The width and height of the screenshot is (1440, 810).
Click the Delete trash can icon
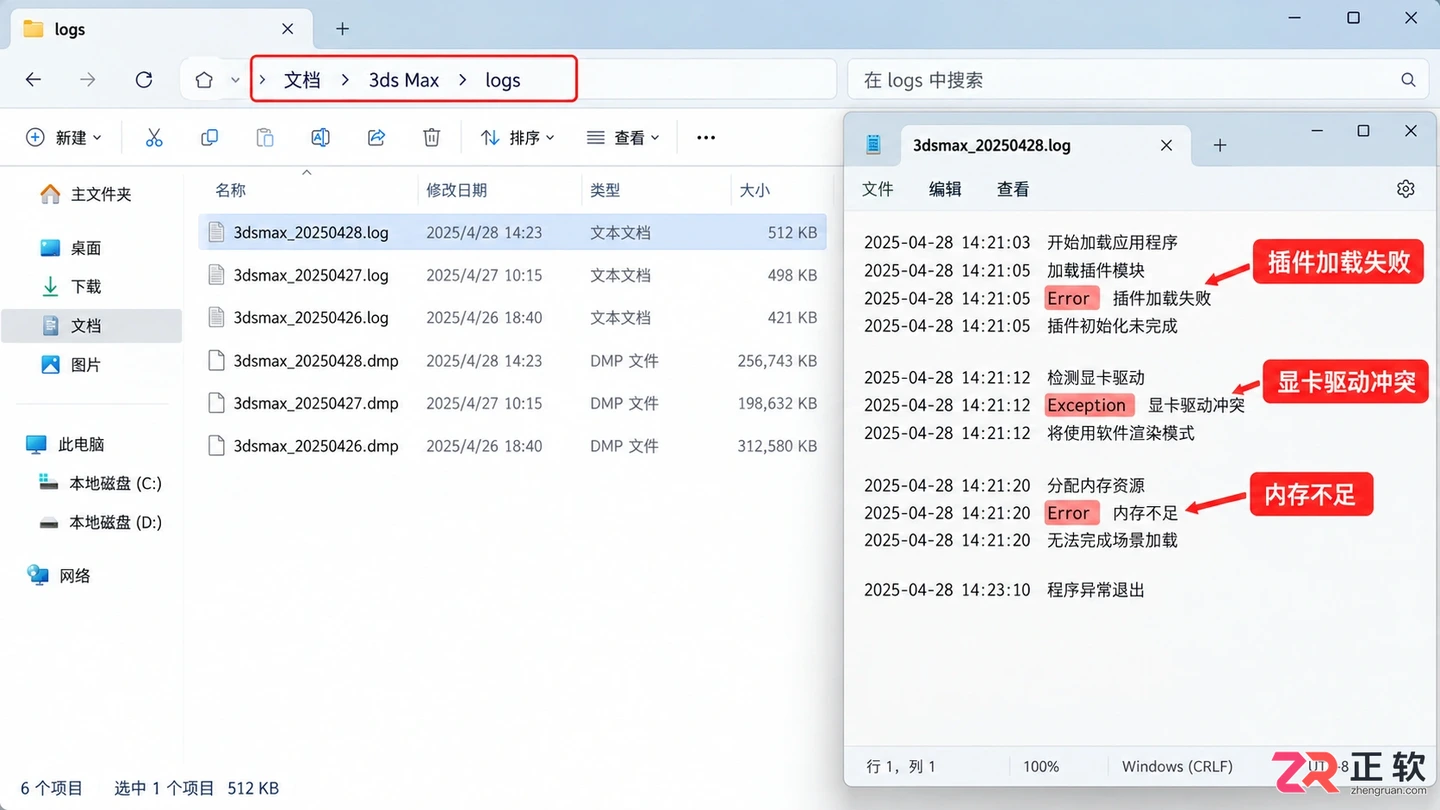[431, 138]
